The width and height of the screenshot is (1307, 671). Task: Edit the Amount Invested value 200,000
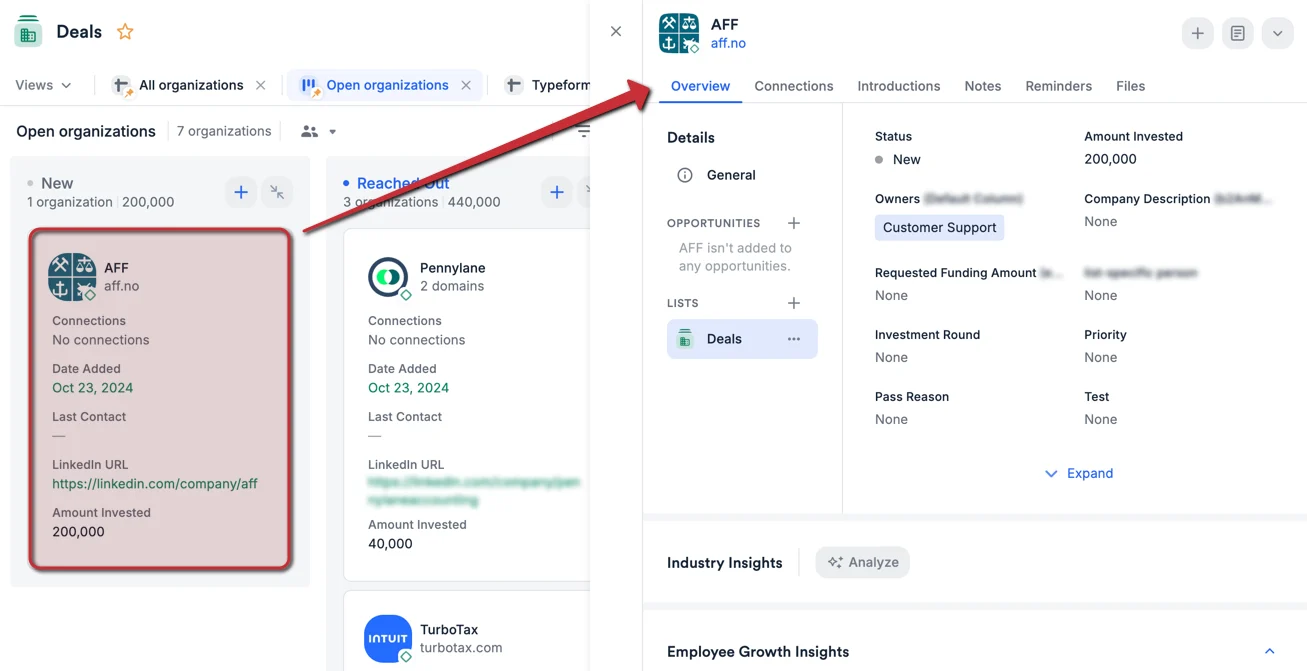[x=1110, y=159]
